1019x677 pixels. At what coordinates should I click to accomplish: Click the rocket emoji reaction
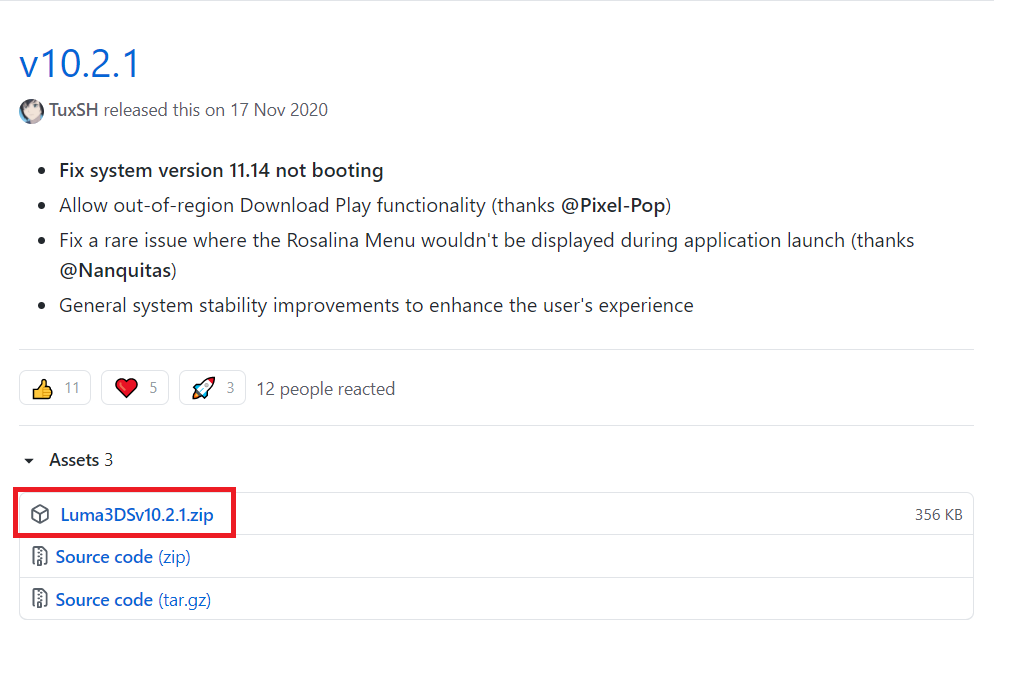pyautogui.click(x=203, y=389)
